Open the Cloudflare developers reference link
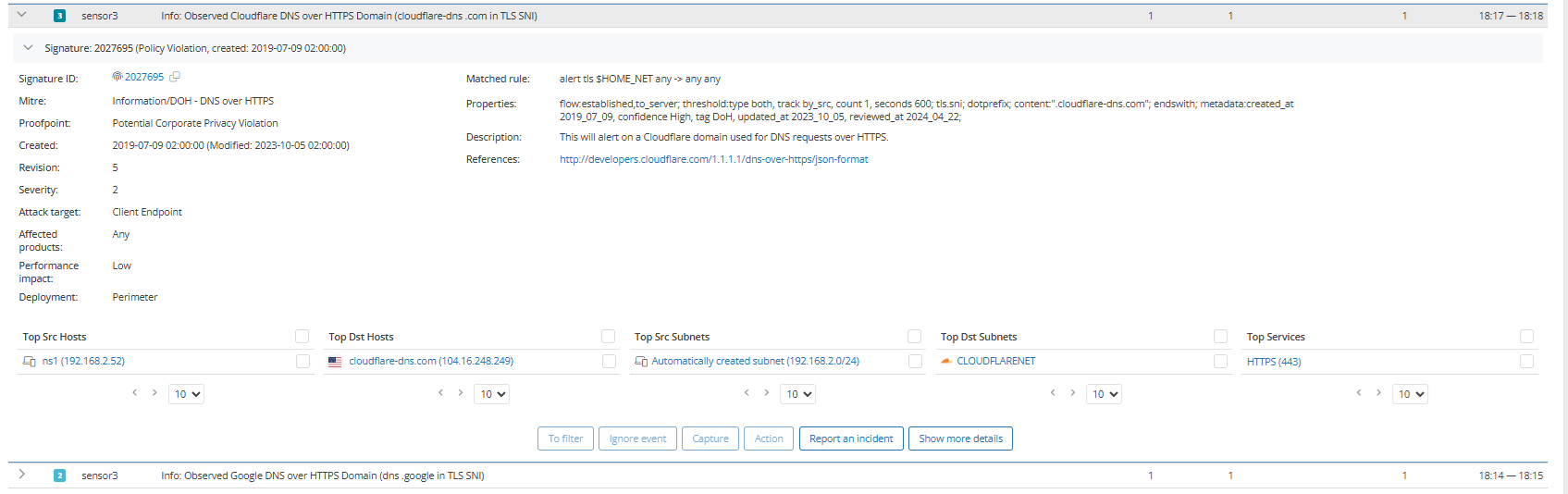 pyautogui.click(x=713, y=159)
